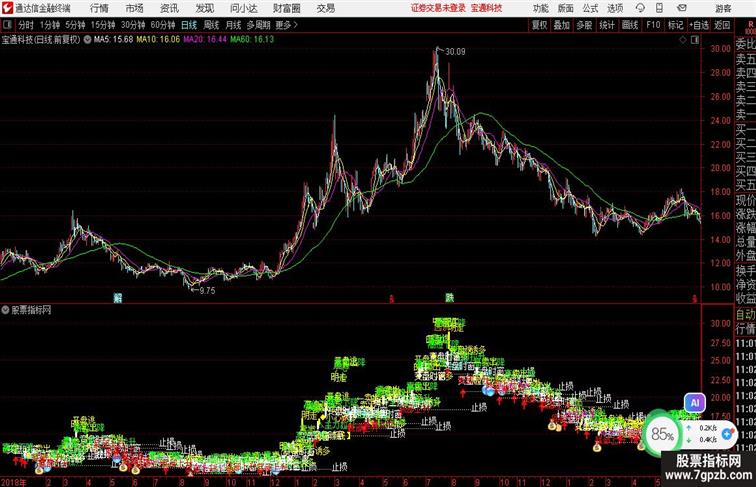
Task: Open the 问小达 menu
Action: tap(243, 8)
